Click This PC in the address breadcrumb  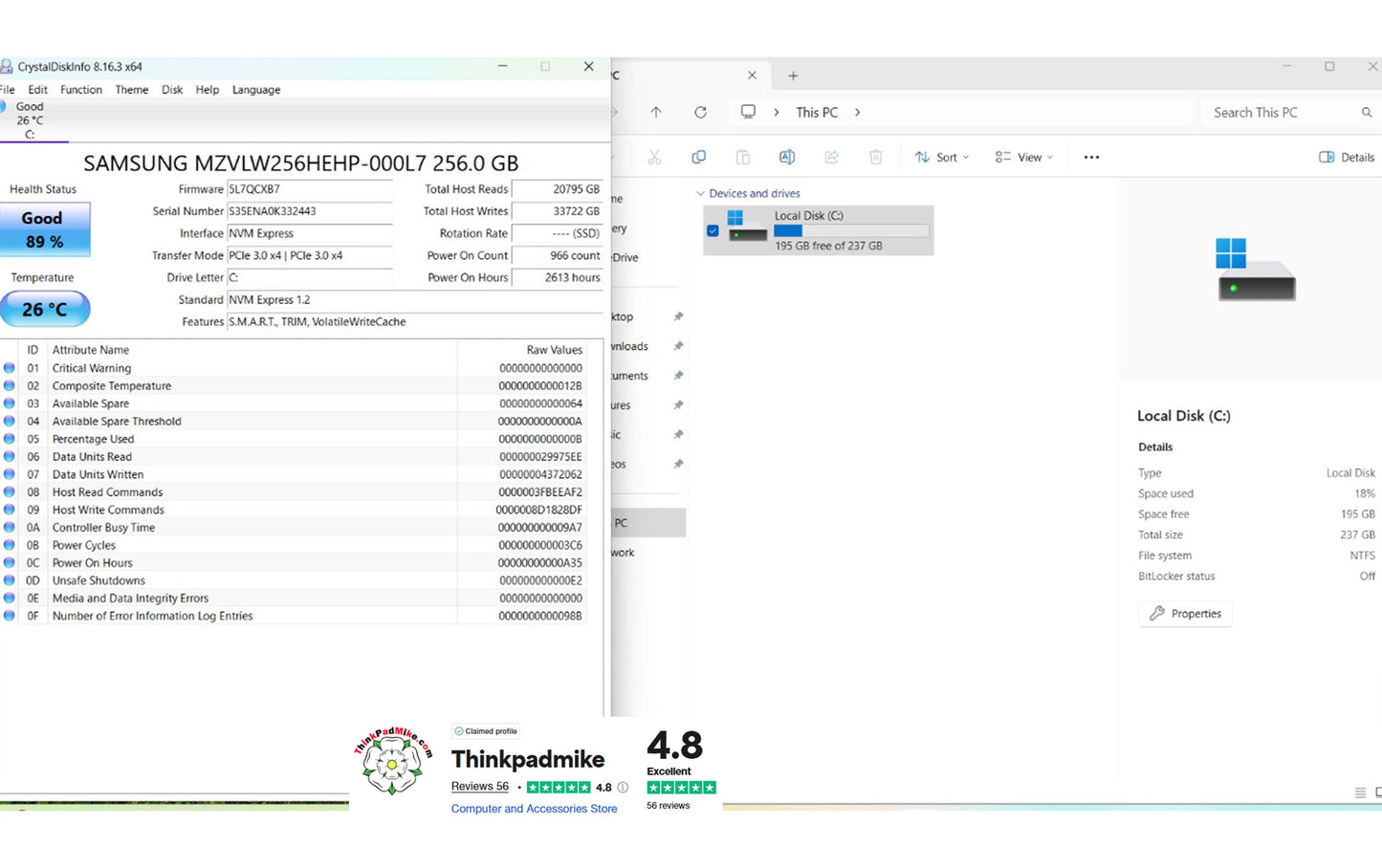817,113
